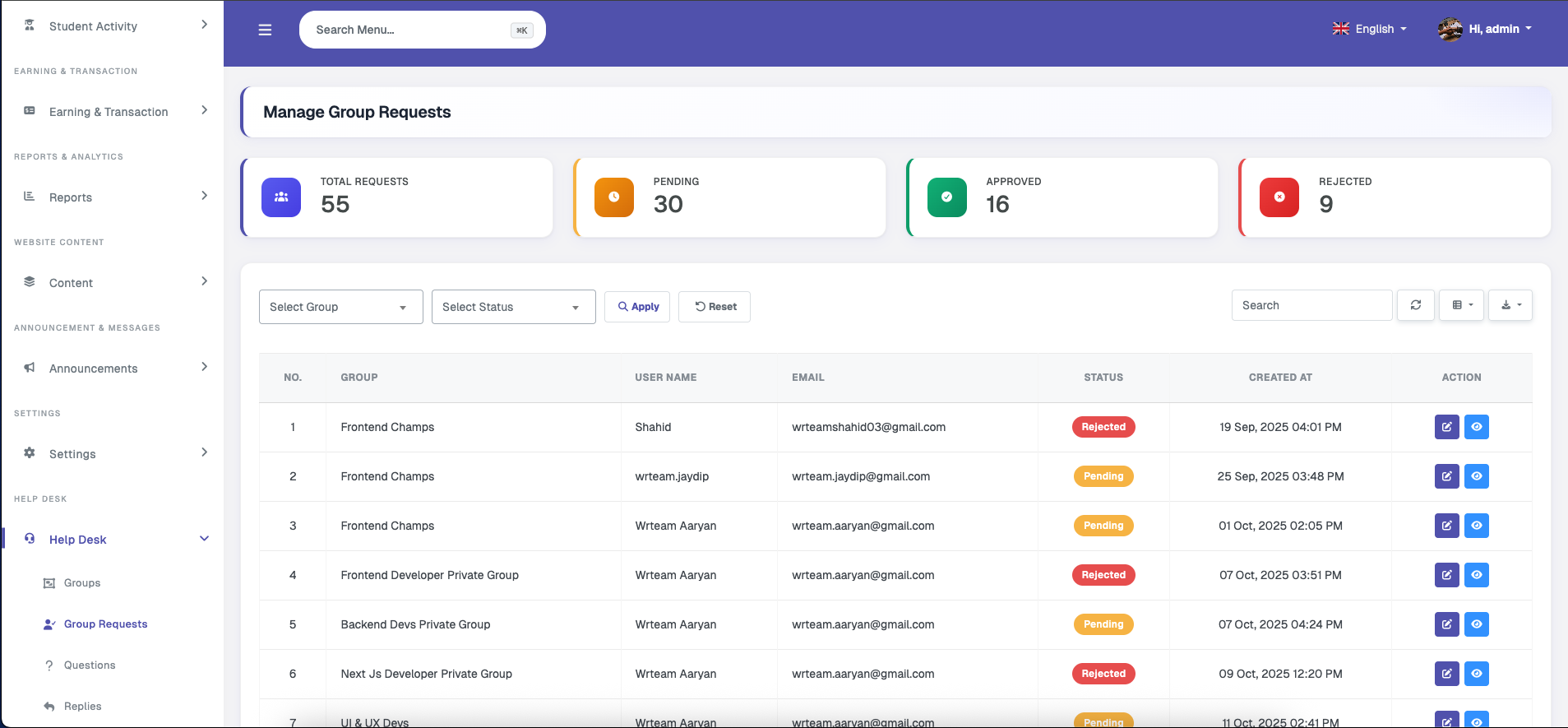1568x728 pixels.
Task: Open the Select Status dropdown
Action: [x=514, y=307]
